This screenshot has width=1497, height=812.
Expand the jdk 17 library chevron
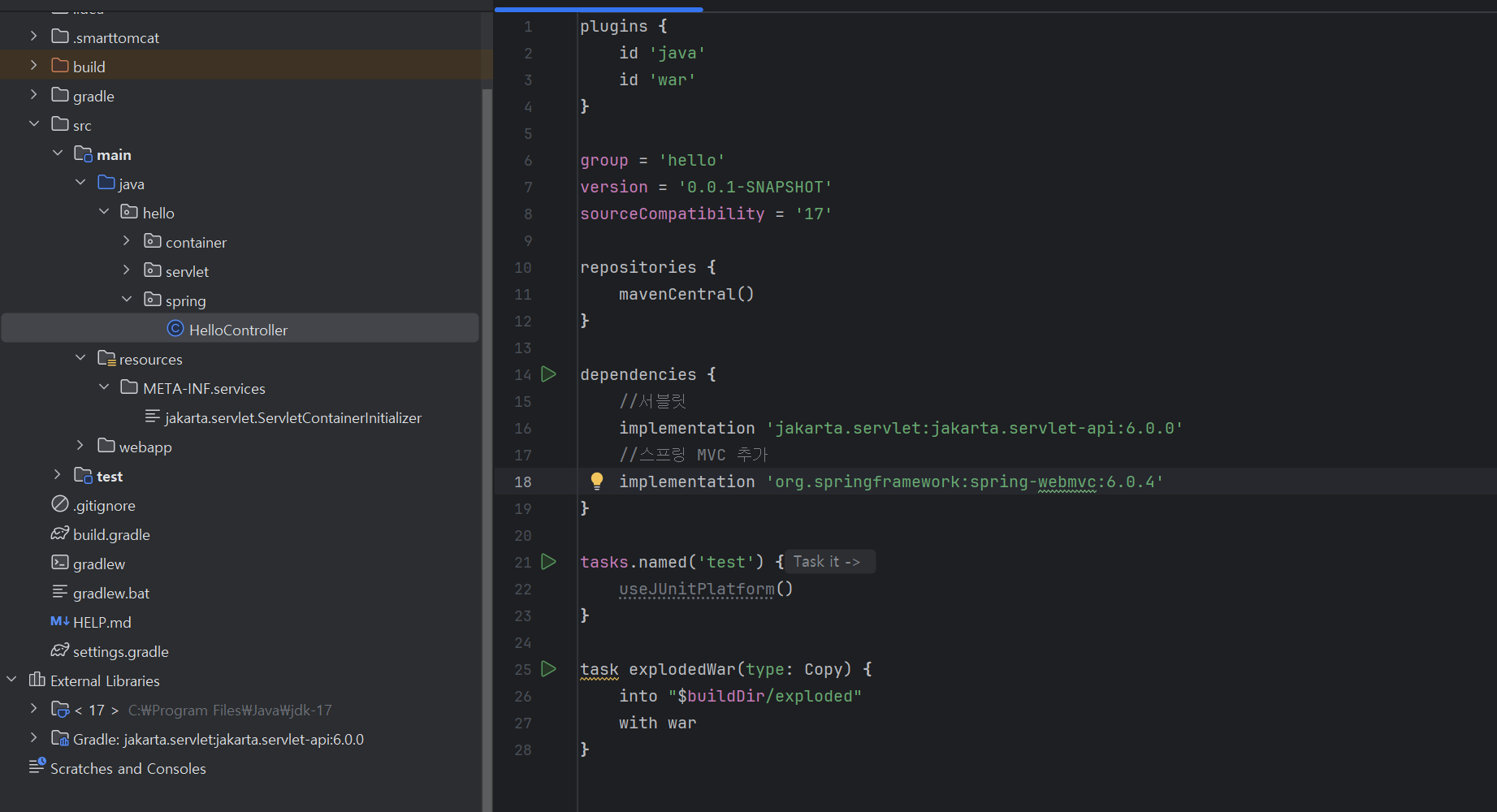33,709
